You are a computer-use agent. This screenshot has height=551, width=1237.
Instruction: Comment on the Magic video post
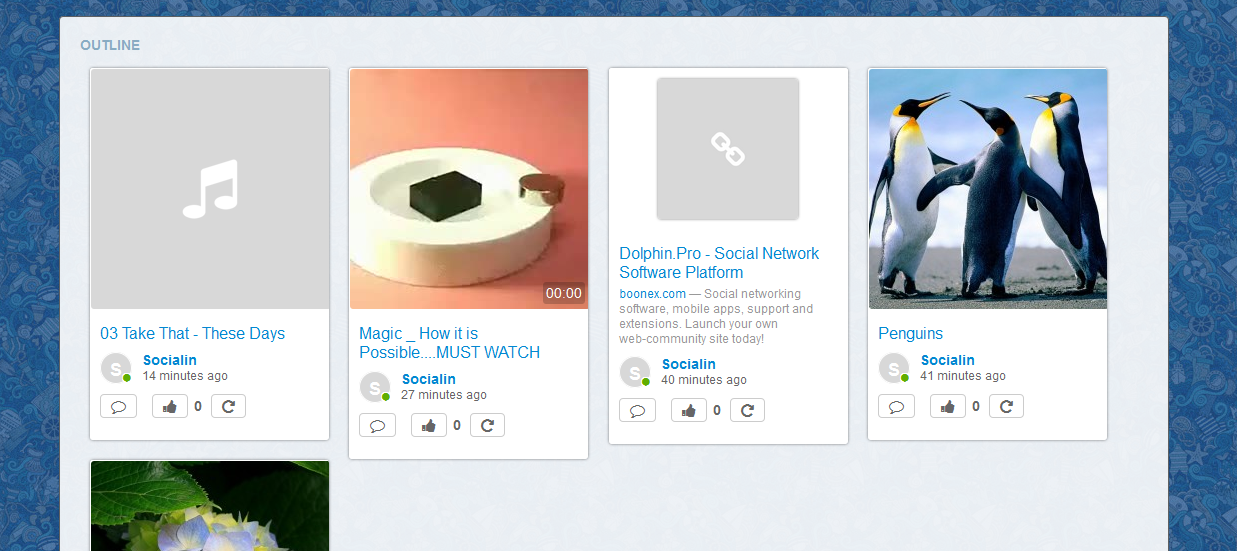tap(377, 425)
